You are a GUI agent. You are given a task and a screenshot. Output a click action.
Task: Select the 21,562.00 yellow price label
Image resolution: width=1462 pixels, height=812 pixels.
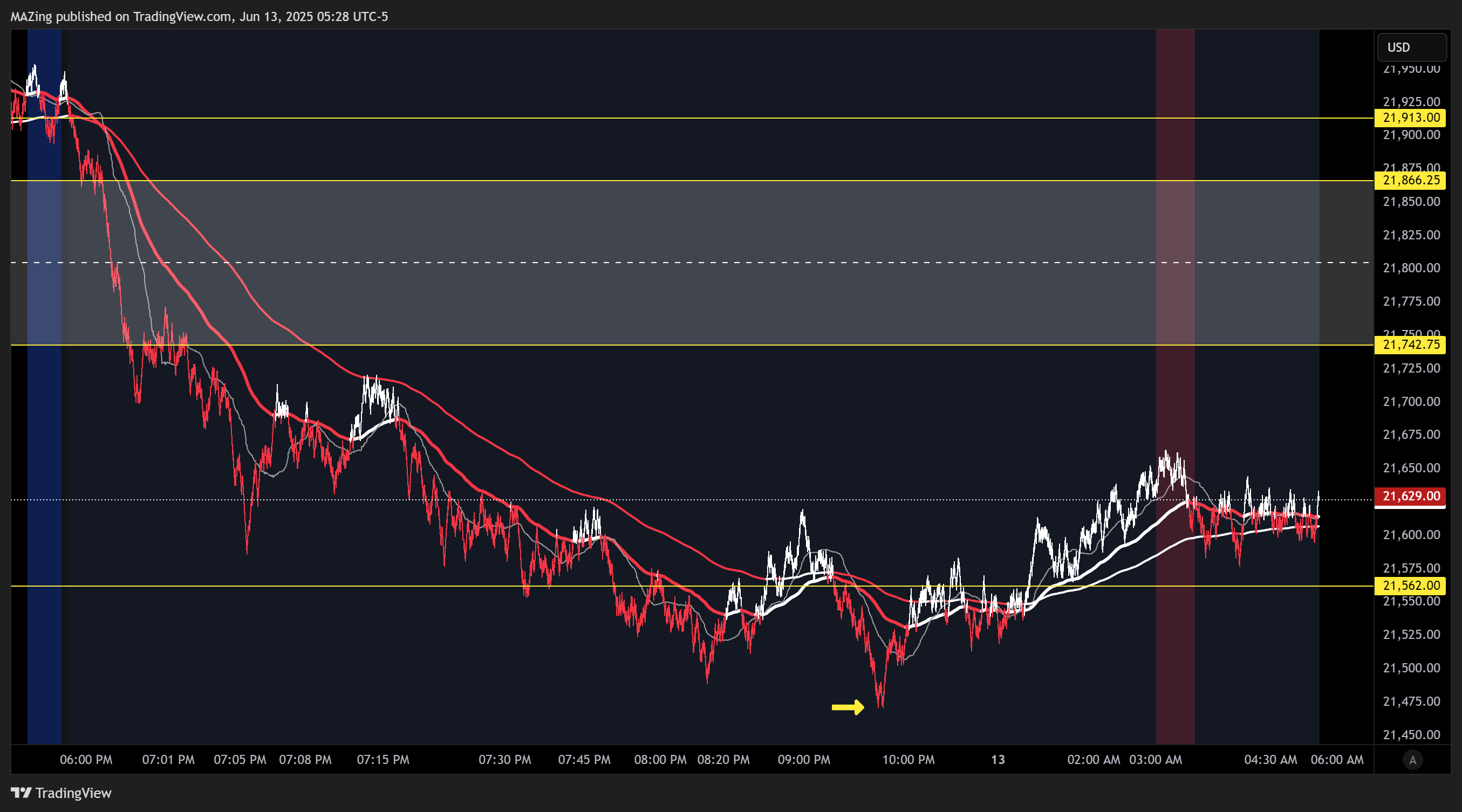point(1410,586)
